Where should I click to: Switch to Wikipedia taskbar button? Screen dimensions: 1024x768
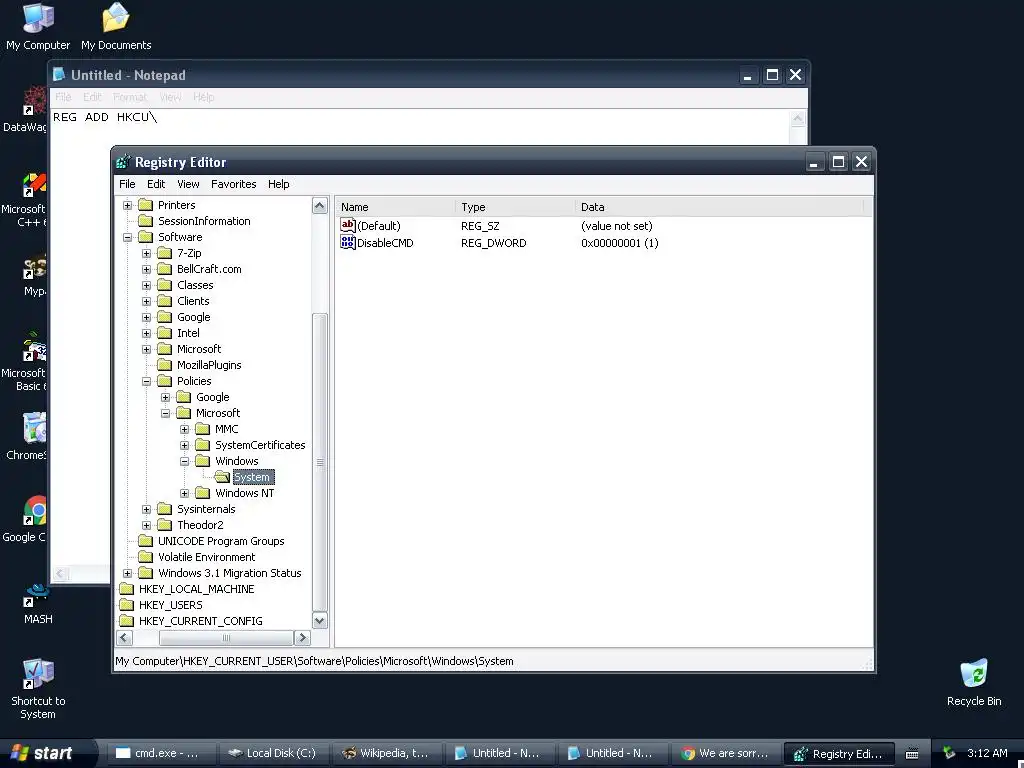pyautogui.click(x=385, y=753)
